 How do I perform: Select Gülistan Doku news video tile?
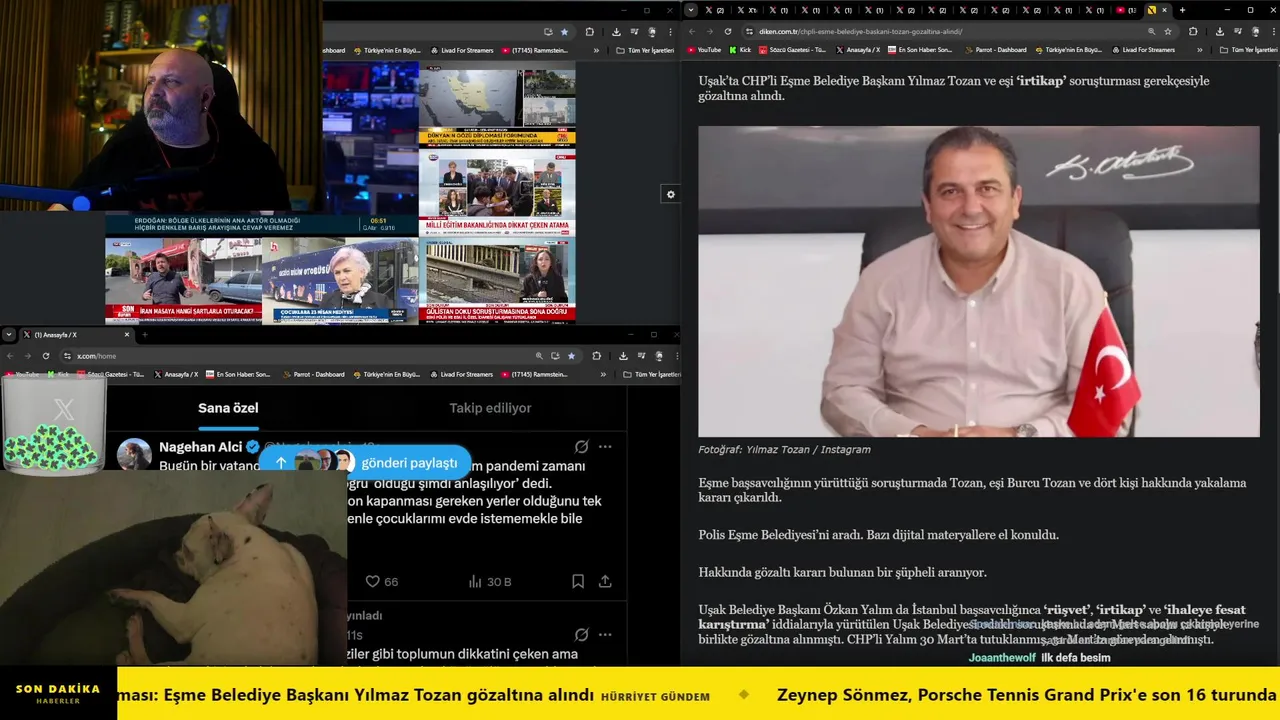coord(497,280)
